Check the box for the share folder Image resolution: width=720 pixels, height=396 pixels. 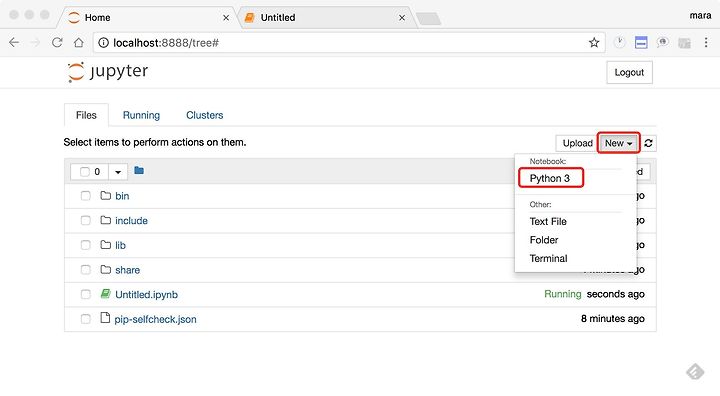tap(85, 270)
